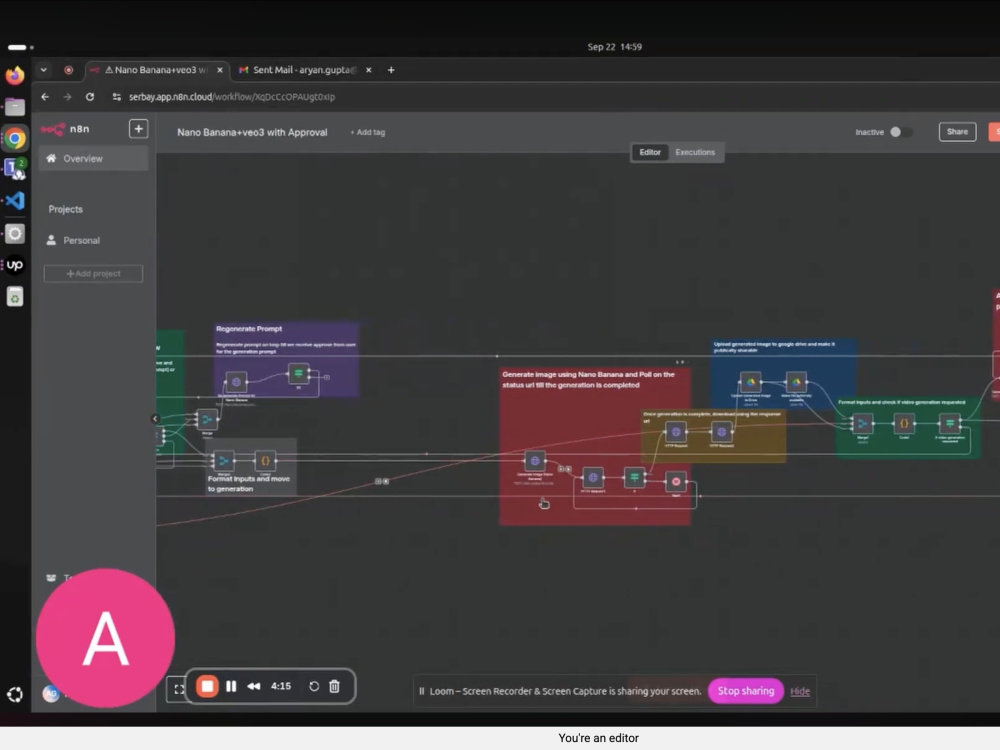Image resolution: width=1000 pixels, height=750 pixels.
Task: Open the Code node in the Format inputs note
Action: tap(265, 460)
